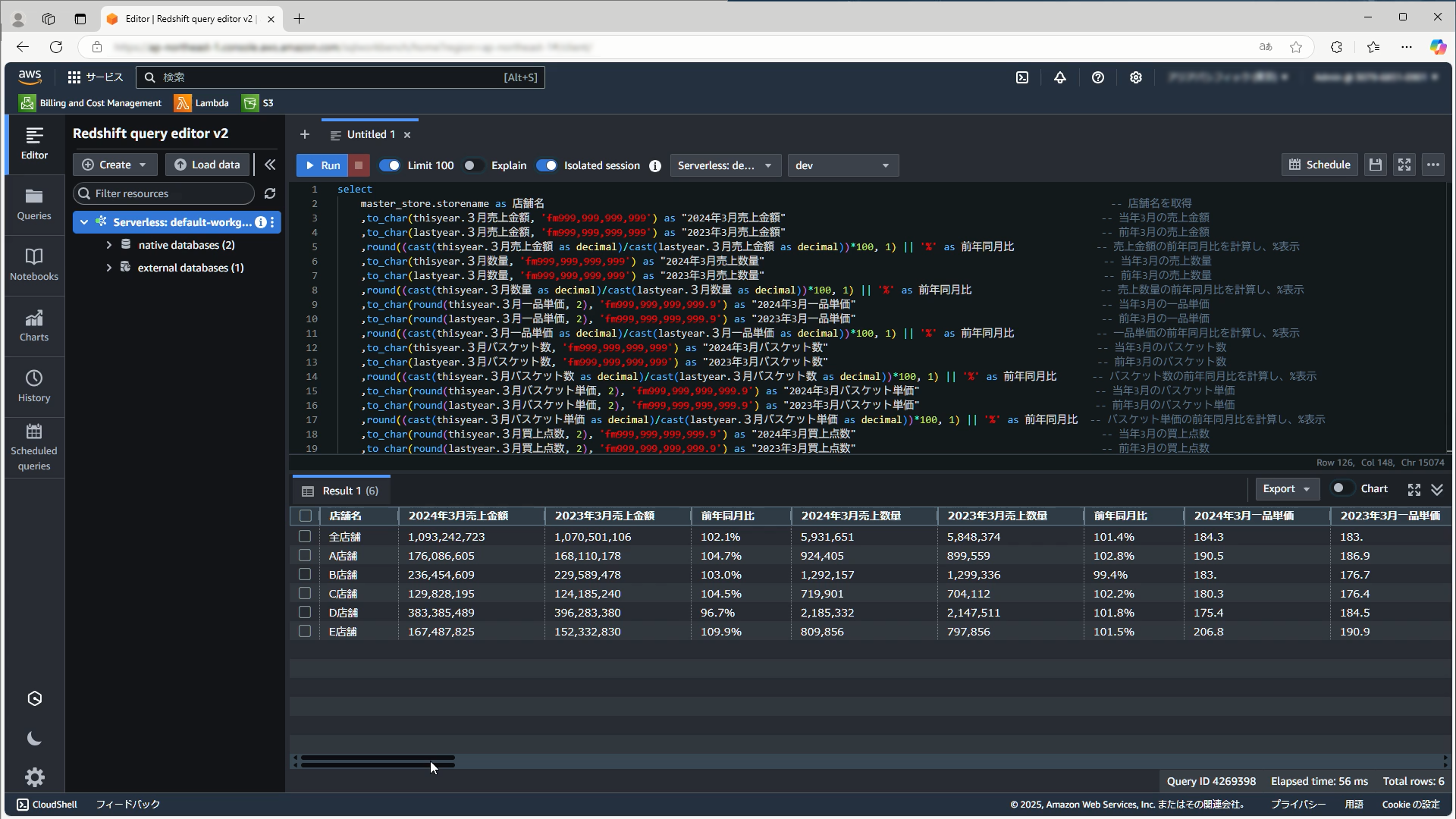Check the A店舗 row checkbox
1456x819 pixels.
(x=305, y=555)
